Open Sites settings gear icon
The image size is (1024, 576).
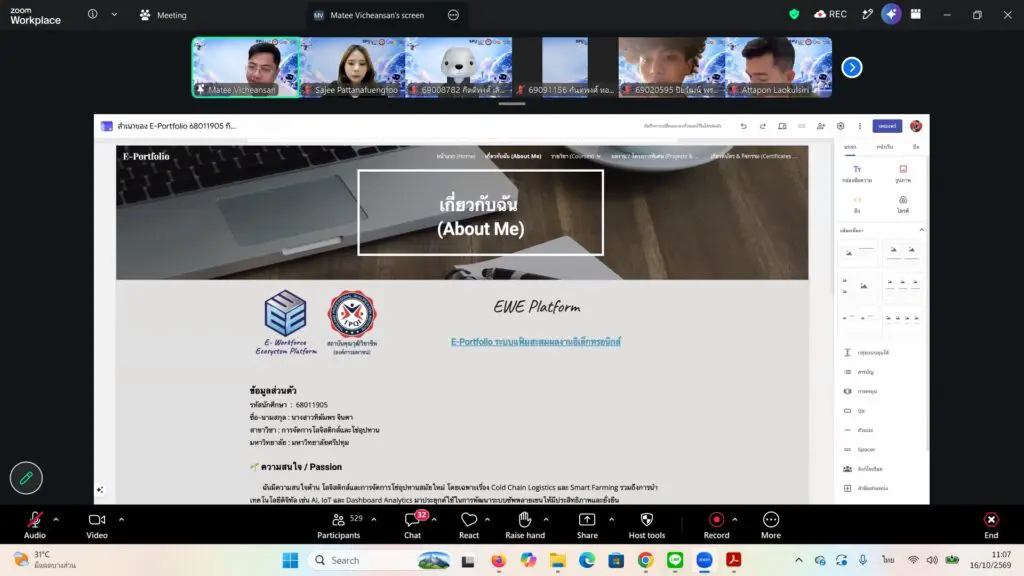(840, 126)
